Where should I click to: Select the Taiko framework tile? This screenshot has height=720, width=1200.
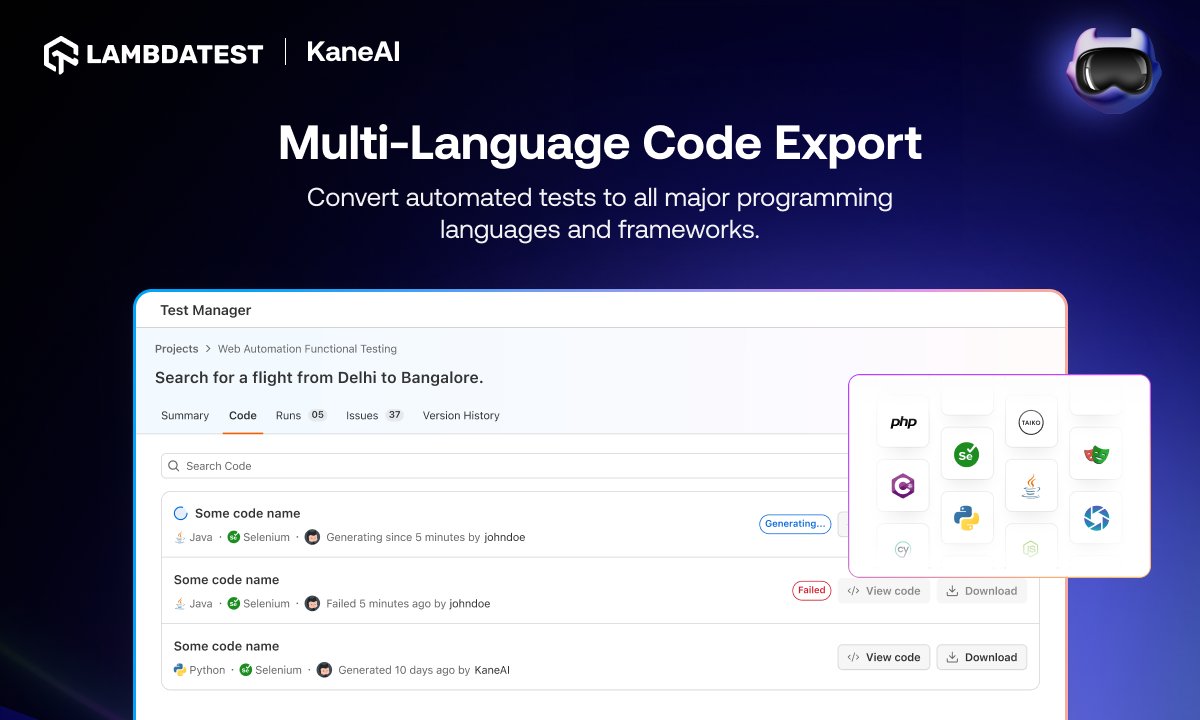coord(1031,422)
